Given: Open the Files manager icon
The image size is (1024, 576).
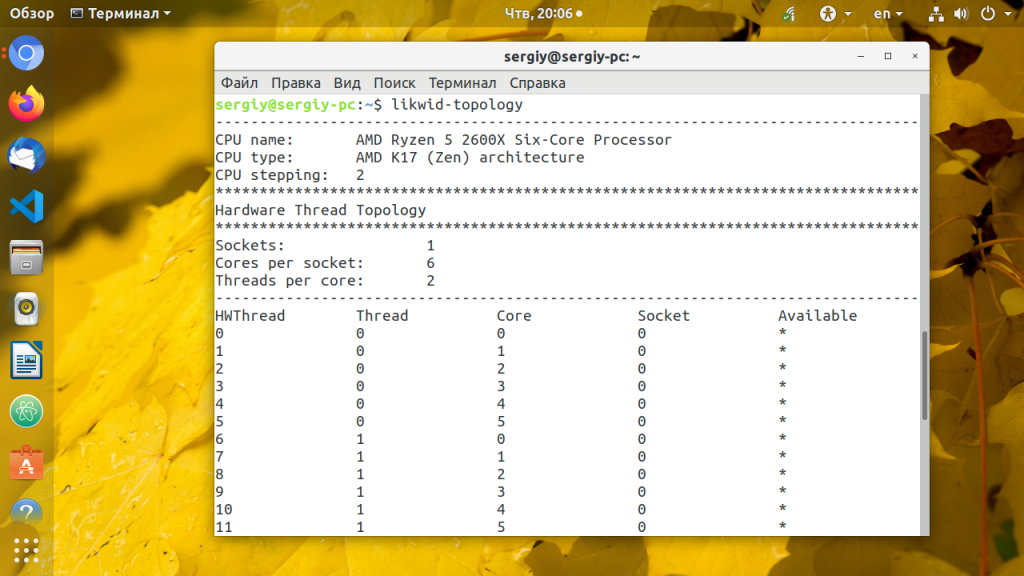Looking at the screenshot, I should point(27,258).
